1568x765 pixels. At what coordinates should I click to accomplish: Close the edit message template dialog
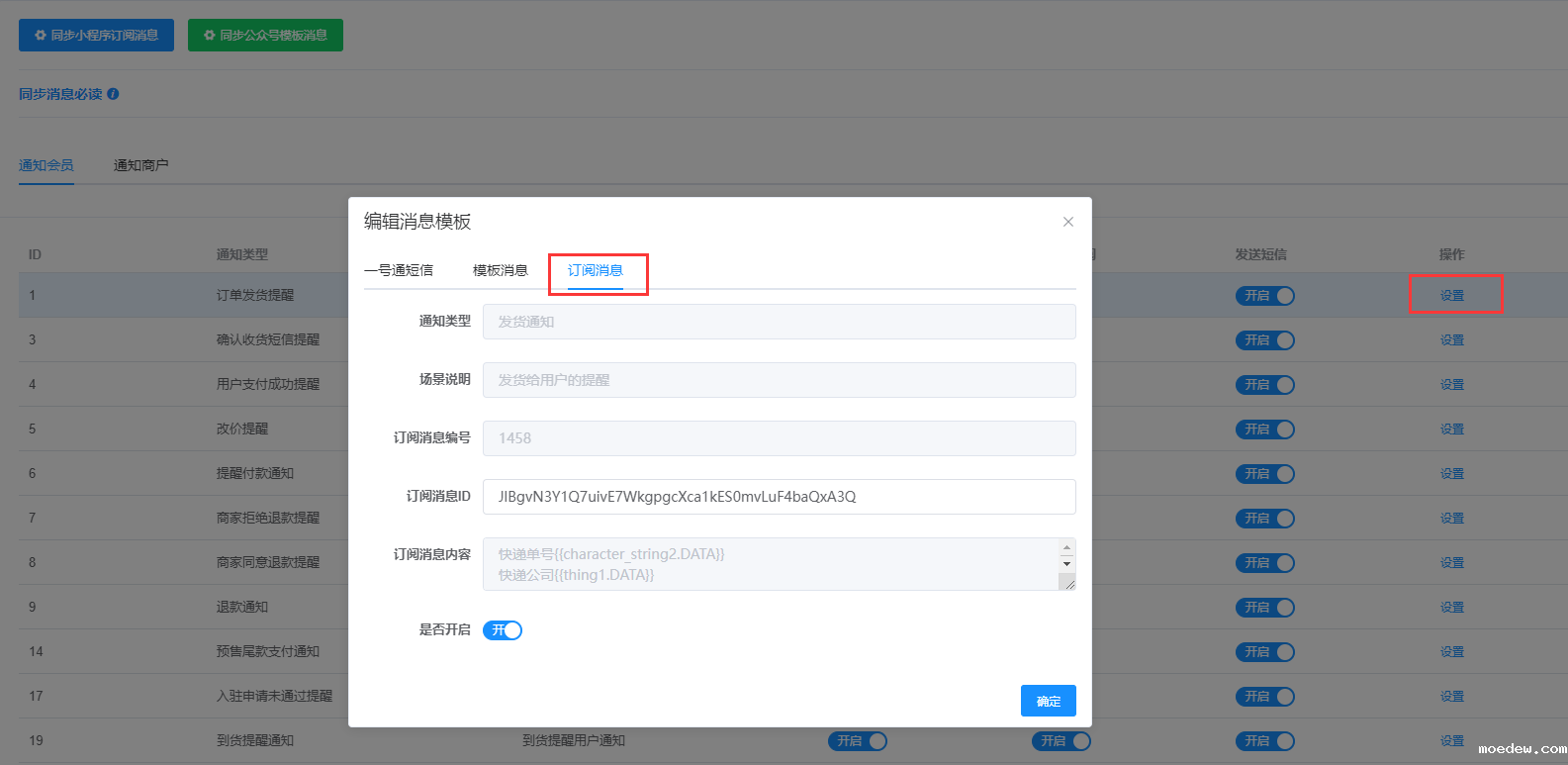[x=1067, y=222]
